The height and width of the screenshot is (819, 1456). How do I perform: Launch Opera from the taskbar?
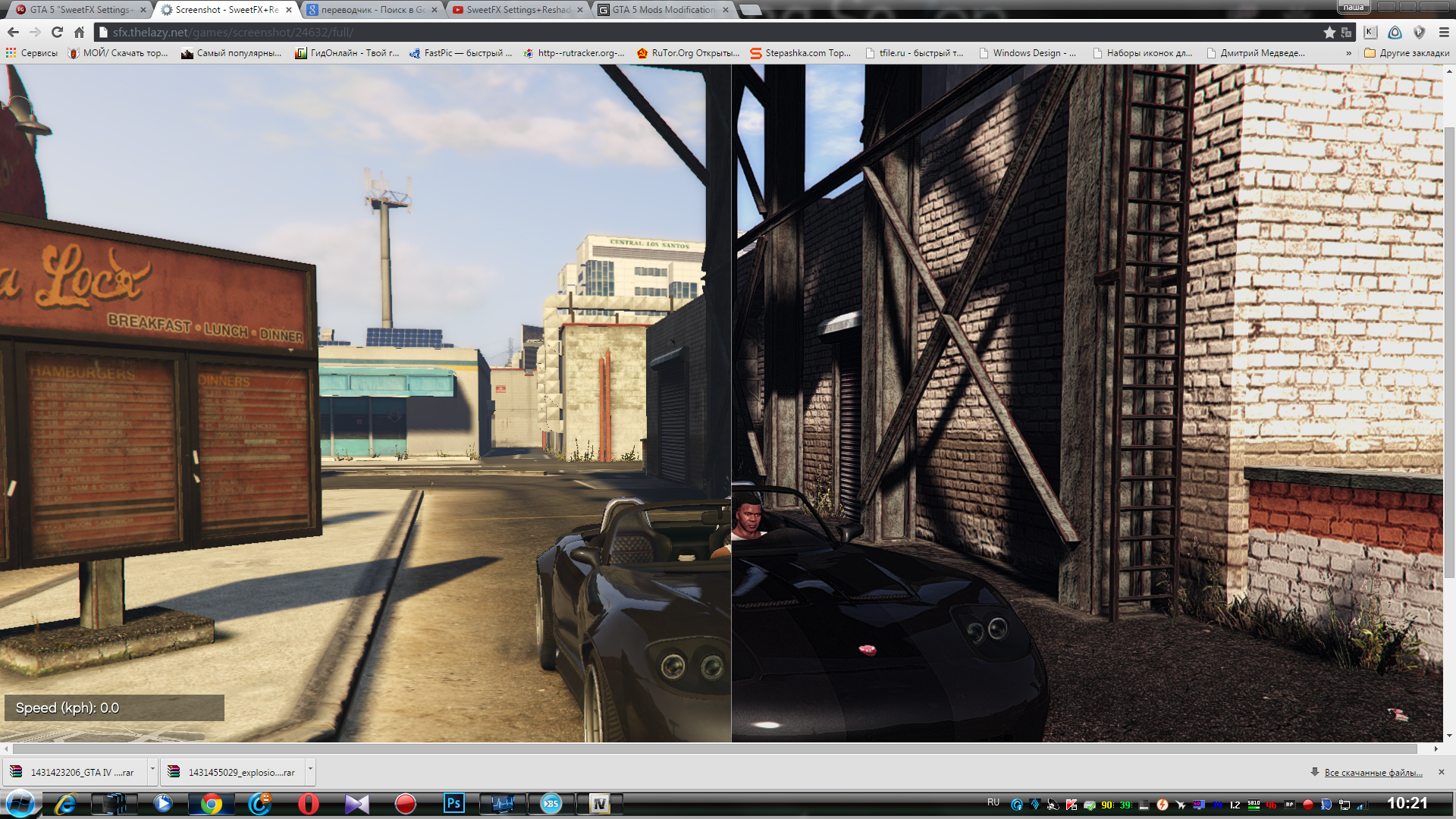(x=309, y=803)
